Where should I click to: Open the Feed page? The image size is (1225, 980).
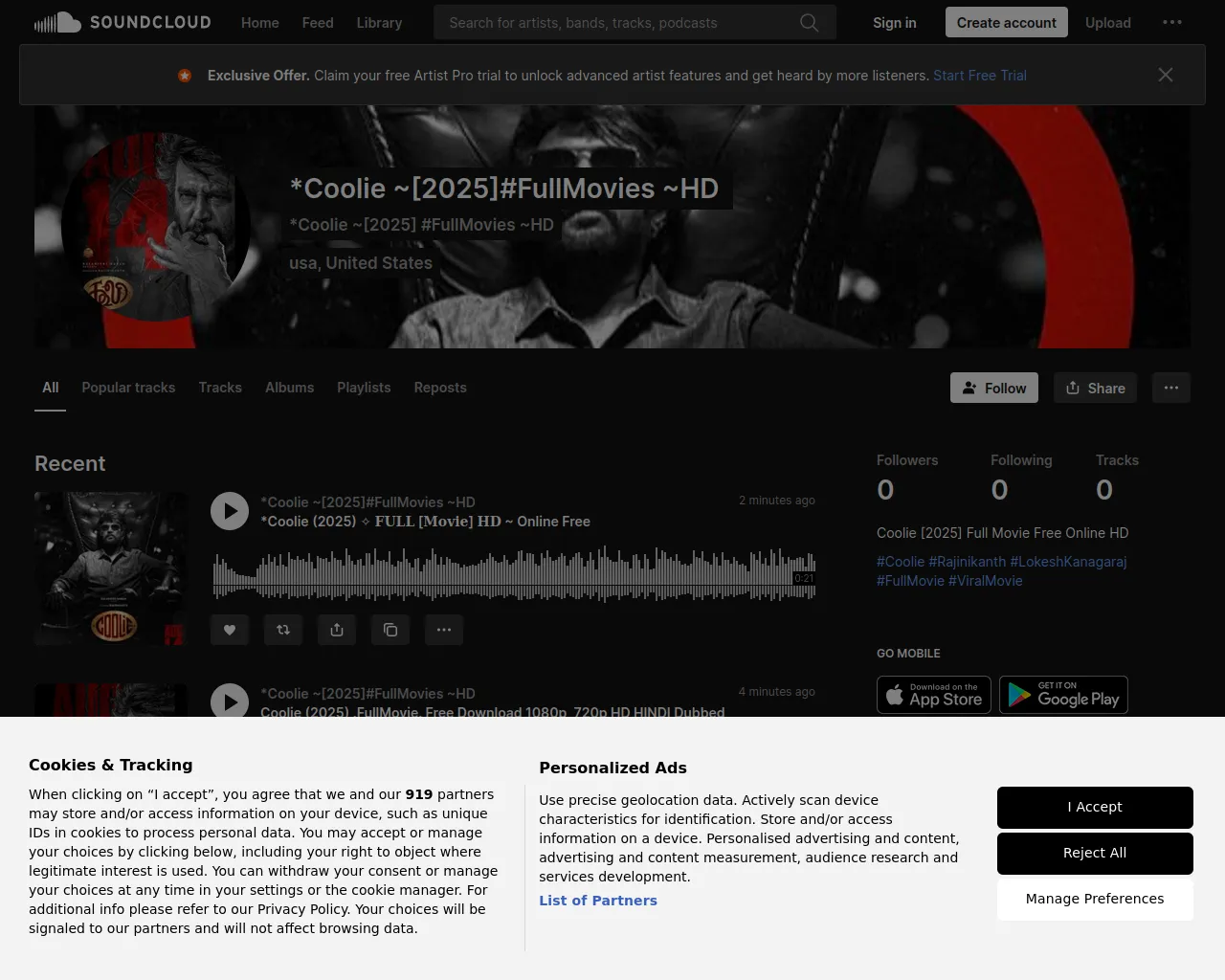click(318, 23)
